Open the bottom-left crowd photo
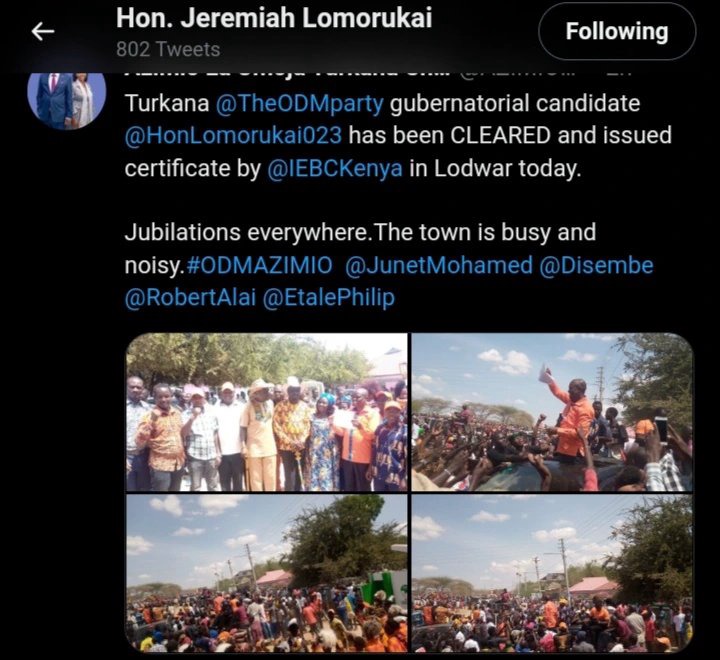Screen dimensions: 720x660 [266, 573]
